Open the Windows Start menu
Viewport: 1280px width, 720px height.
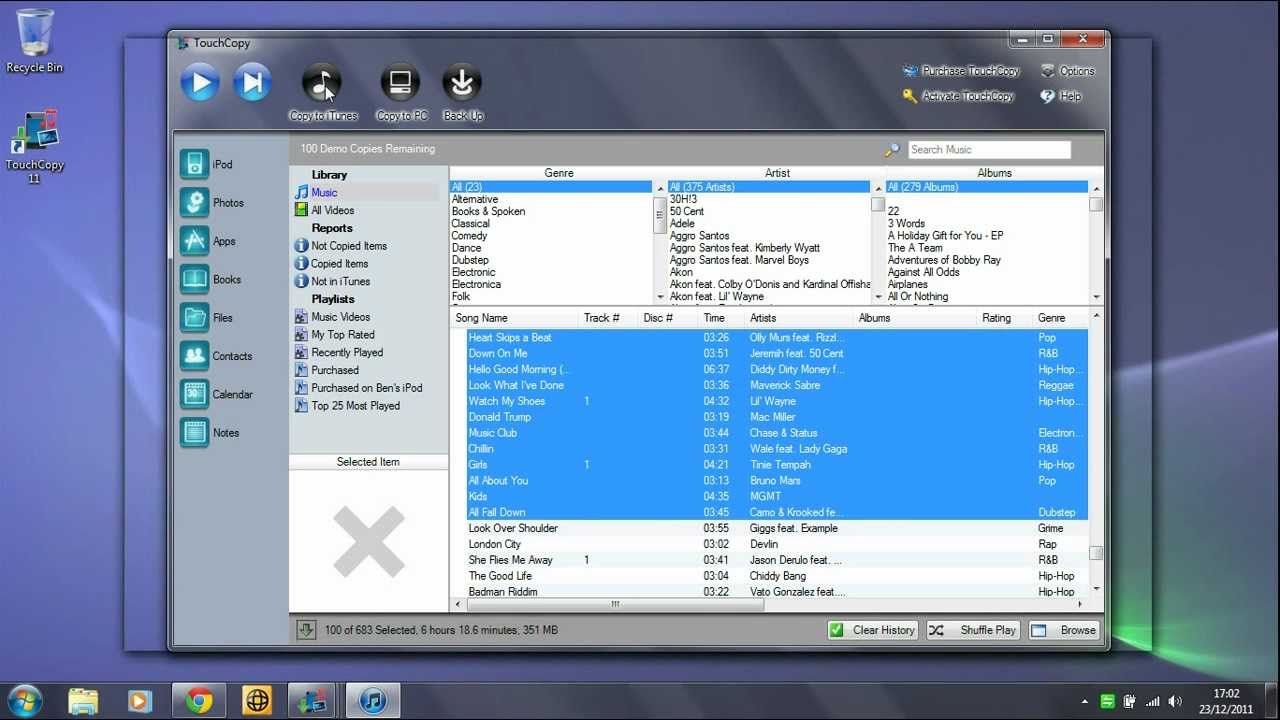pos(25,699)
